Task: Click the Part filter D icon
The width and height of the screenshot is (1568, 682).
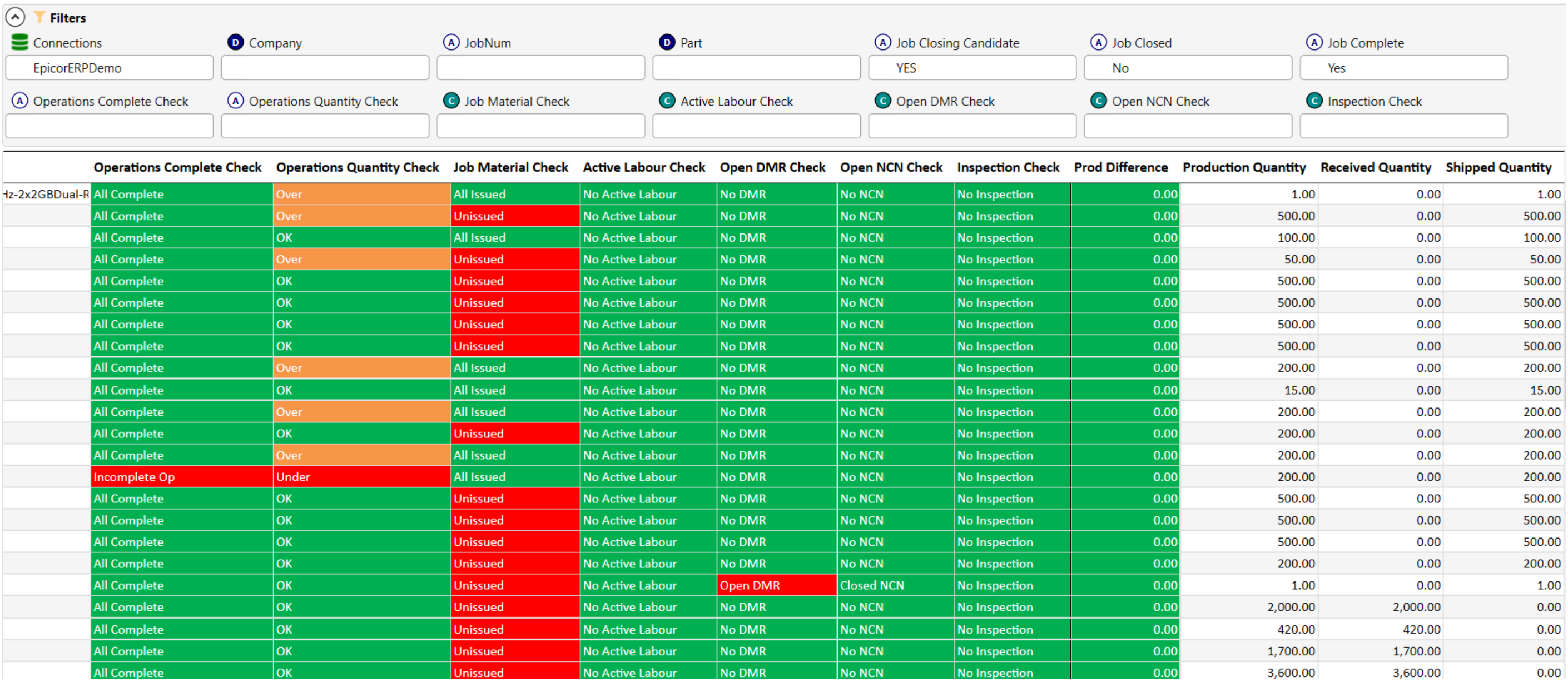Action: (x=667, y=42)
